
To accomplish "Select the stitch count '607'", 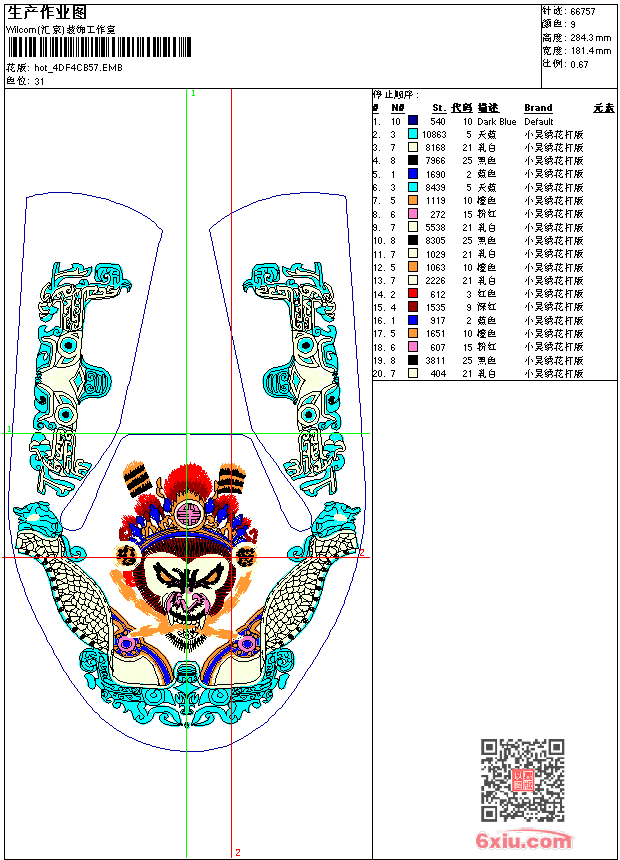I will 437,348.
